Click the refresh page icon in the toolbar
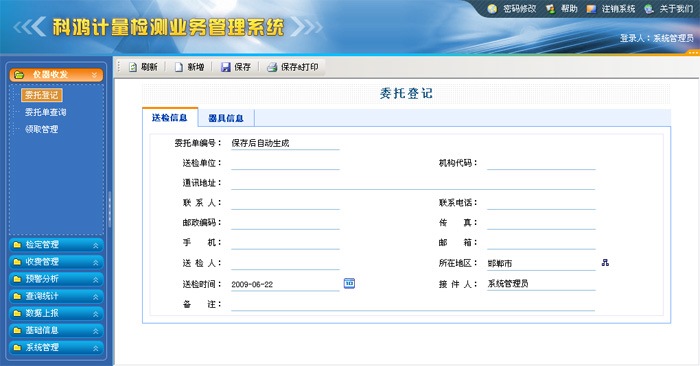The image size is (700, 366). [x=133, y=67]
